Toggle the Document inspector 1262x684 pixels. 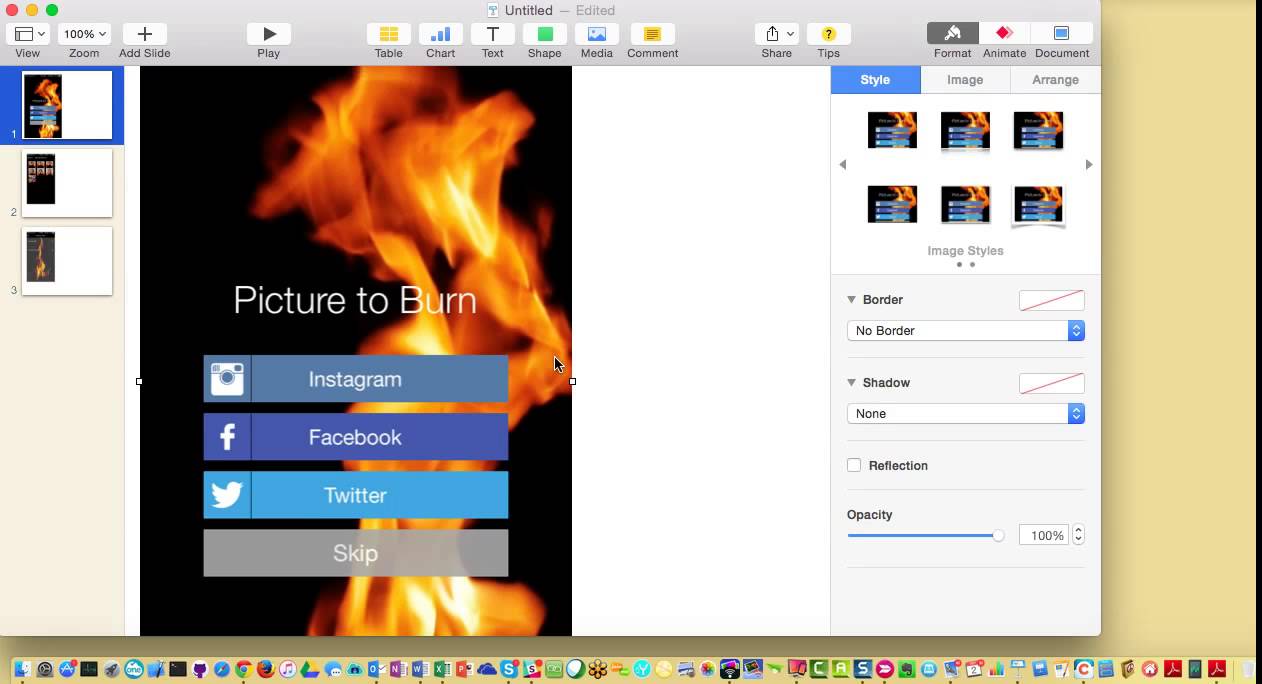(1062, 34)
